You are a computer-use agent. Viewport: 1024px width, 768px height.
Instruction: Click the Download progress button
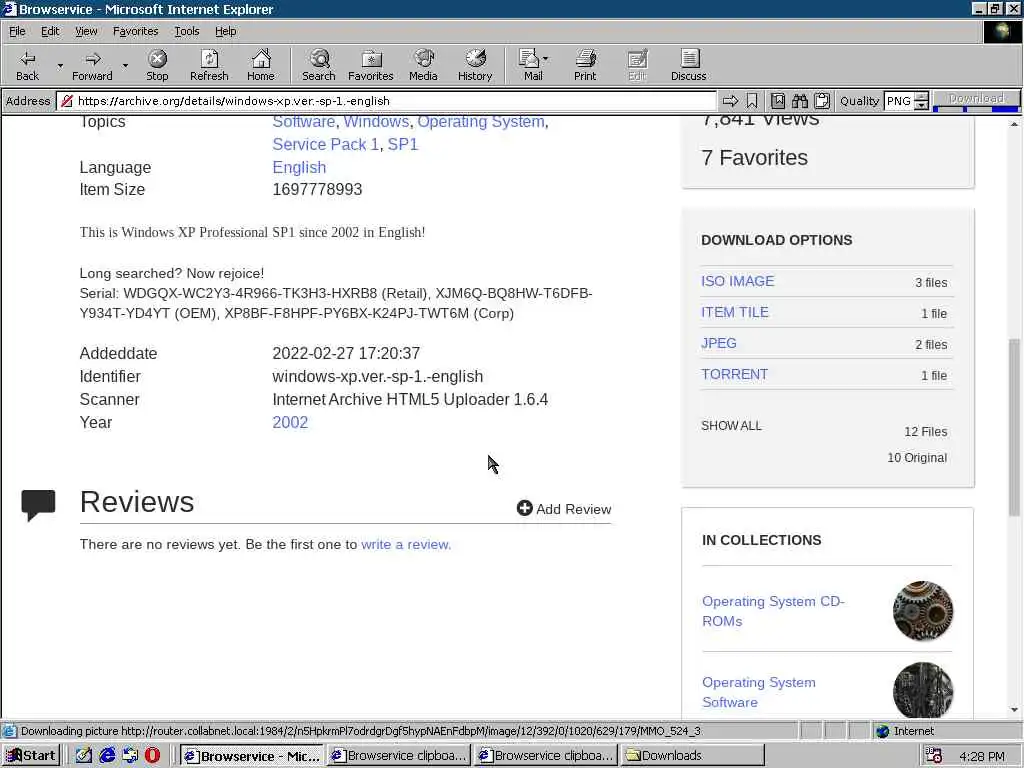[976, 100]
